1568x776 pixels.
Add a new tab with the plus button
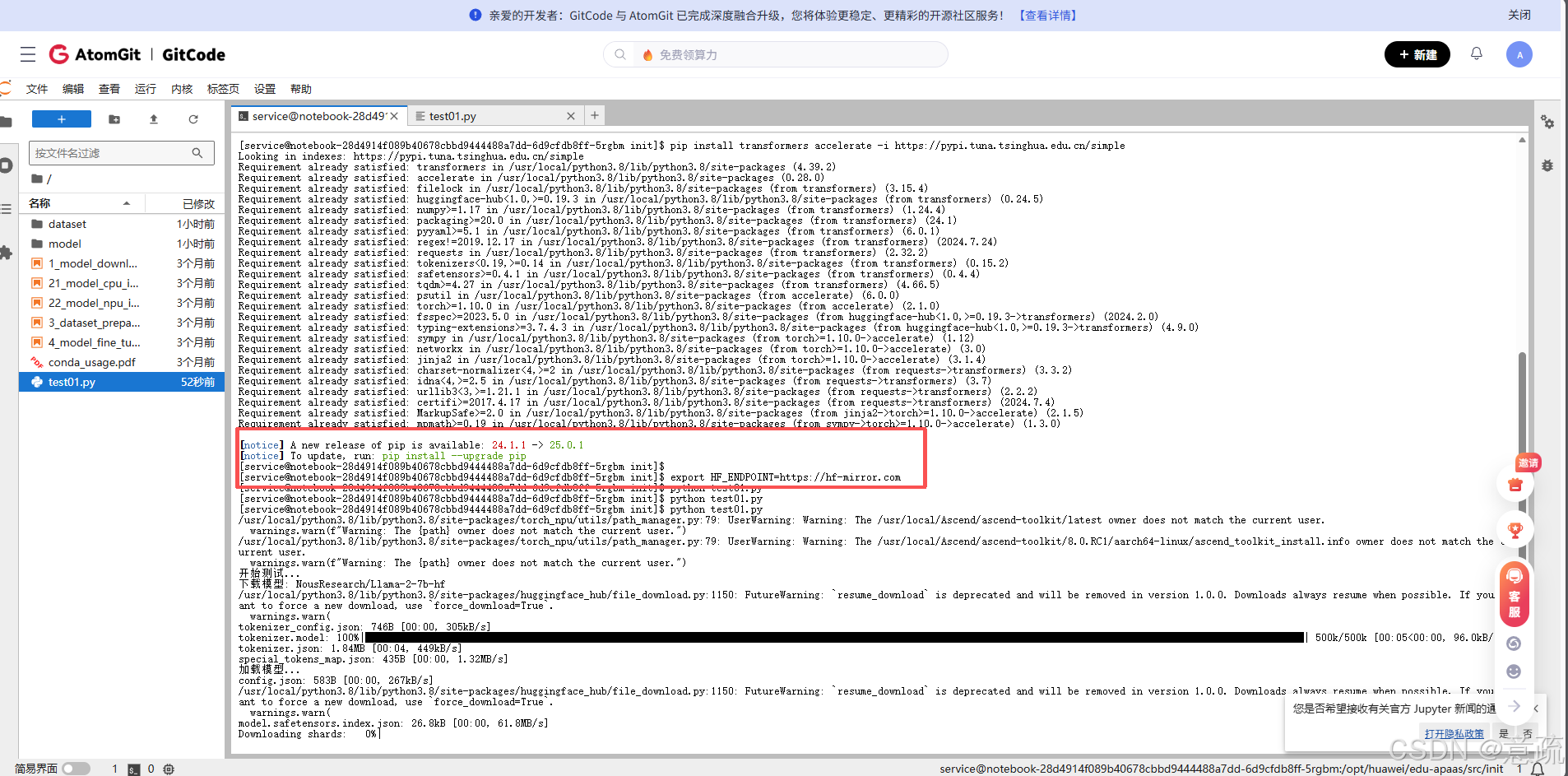click(595, 115)
